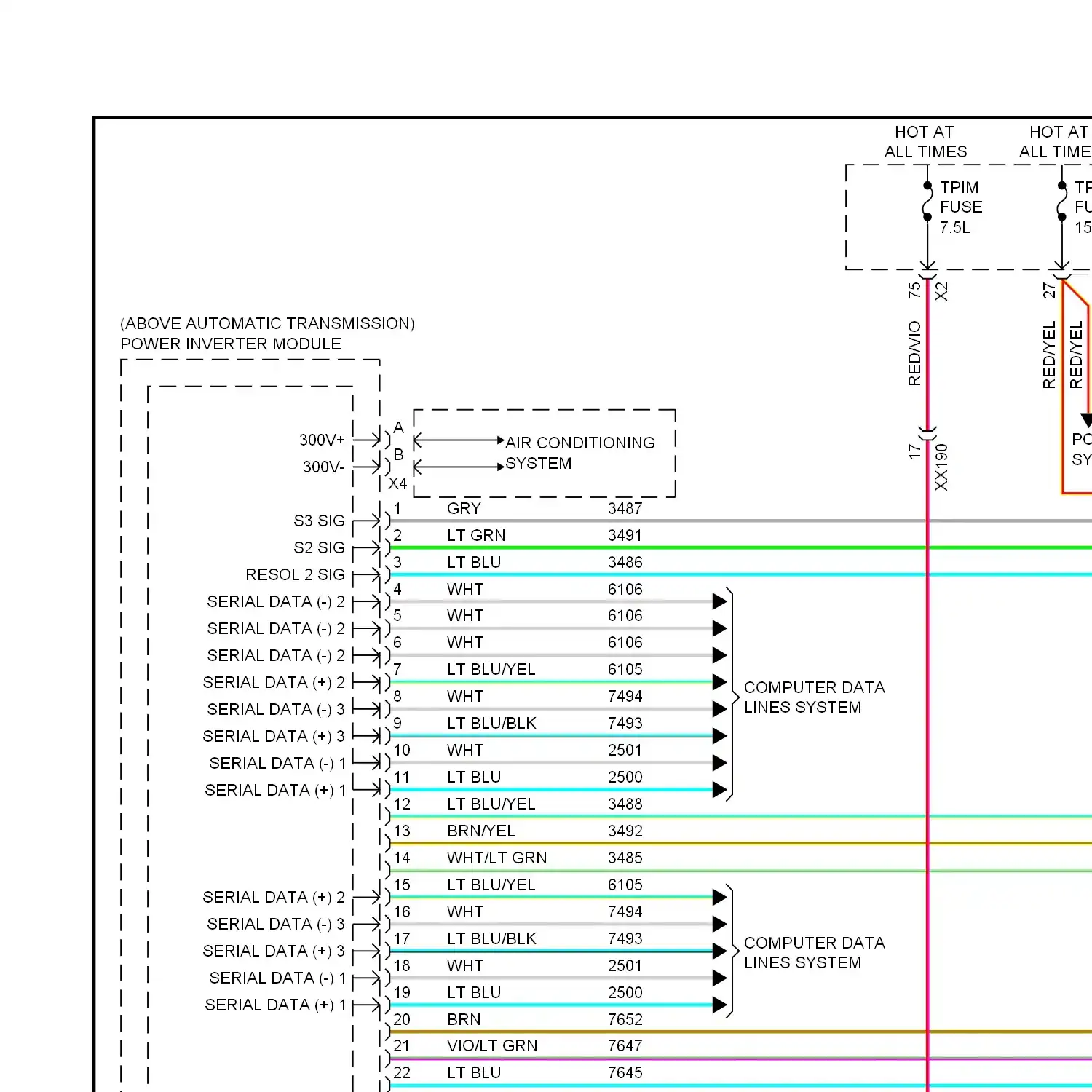Select circuit number 3487

(625, 508)
